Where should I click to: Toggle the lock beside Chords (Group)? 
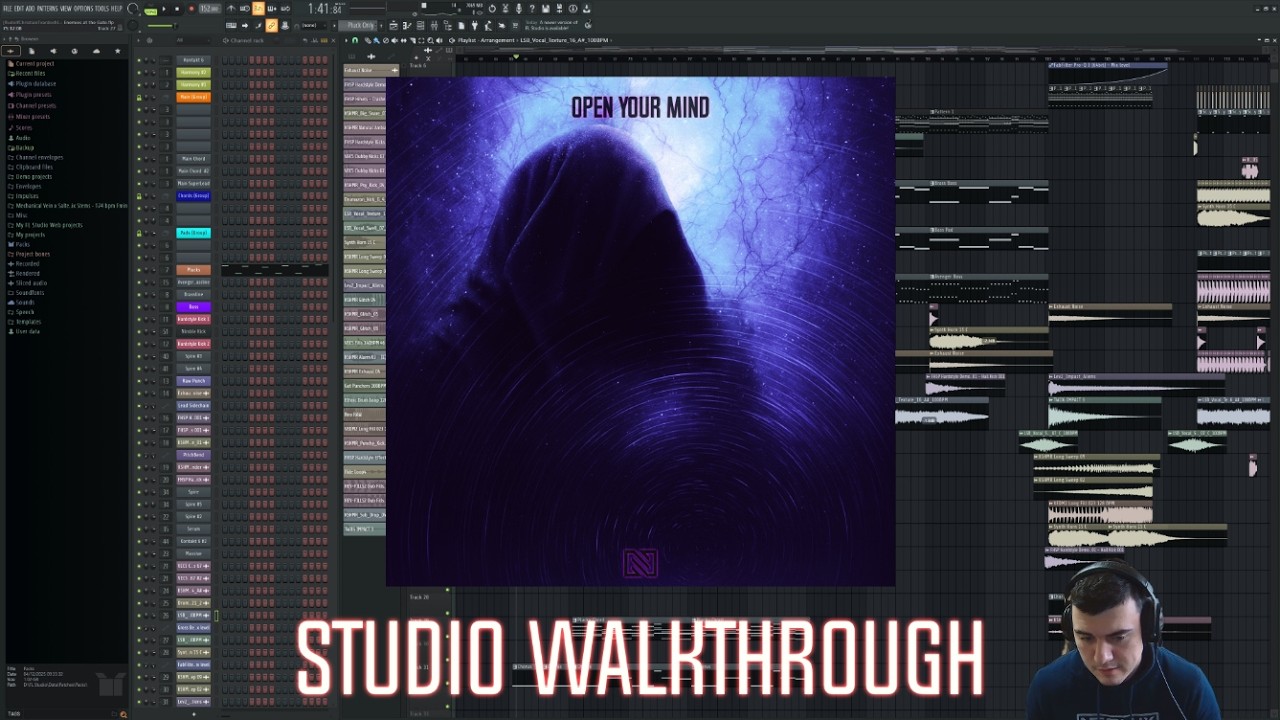(x=139, y=196)
